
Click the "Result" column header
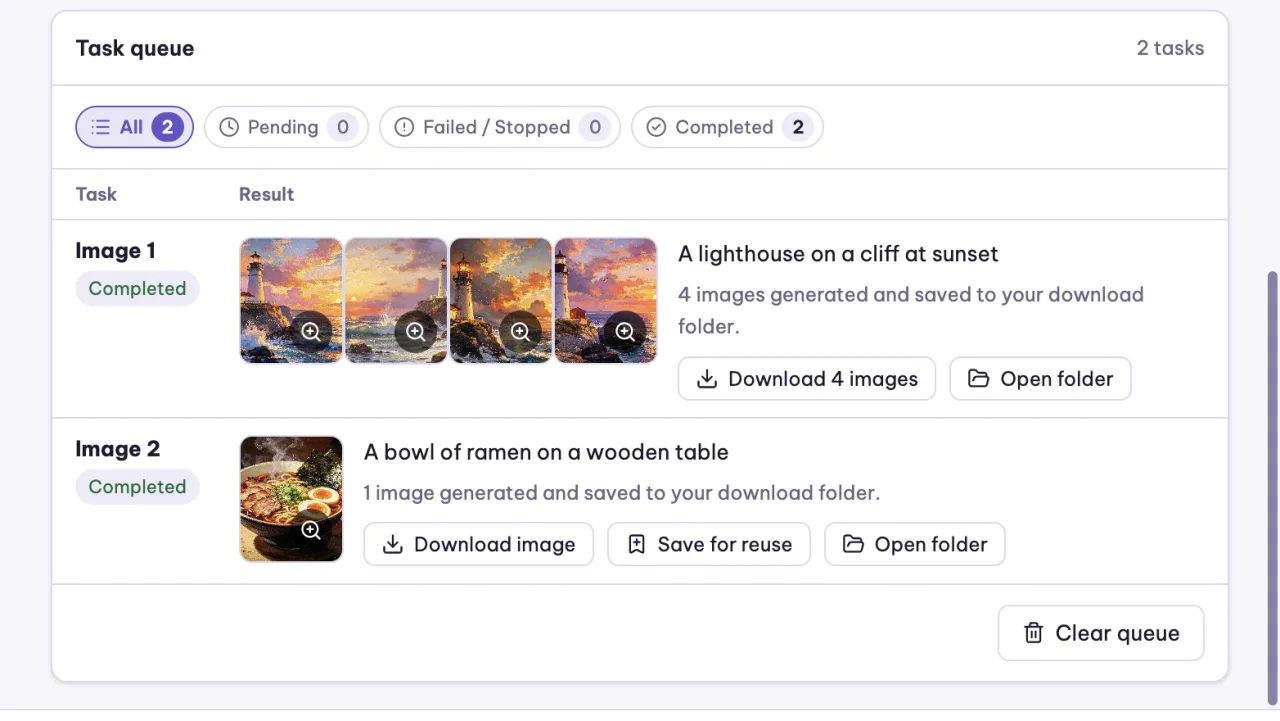266,194
